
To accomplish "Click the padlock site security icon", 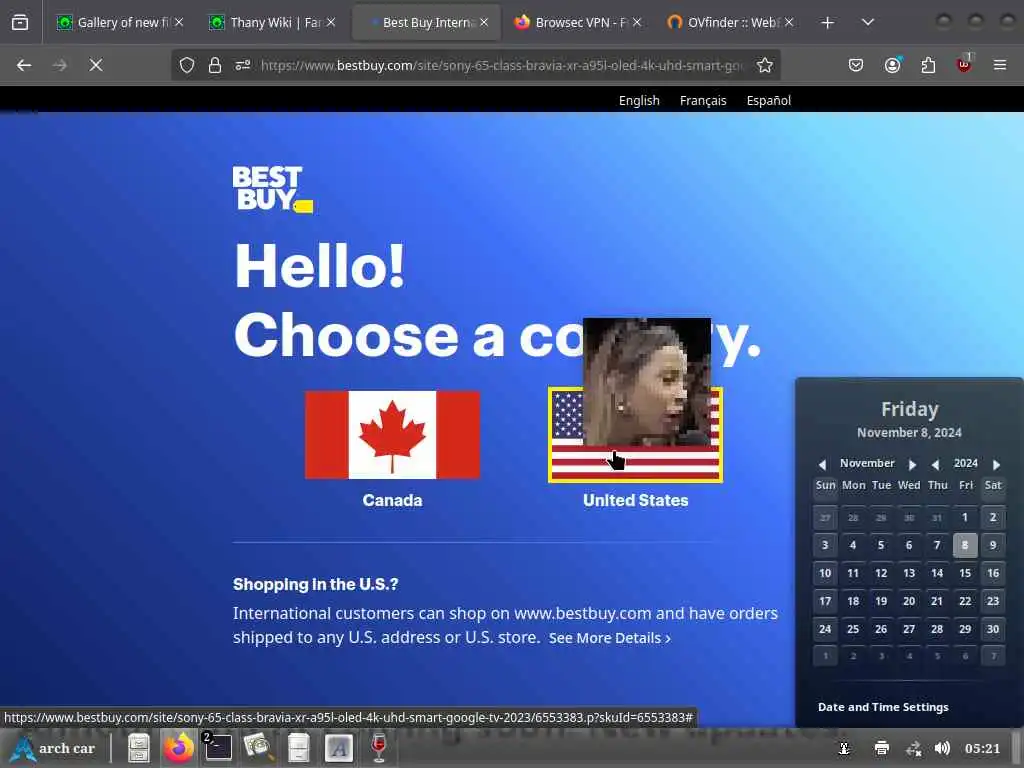I will tap(215, 65).
